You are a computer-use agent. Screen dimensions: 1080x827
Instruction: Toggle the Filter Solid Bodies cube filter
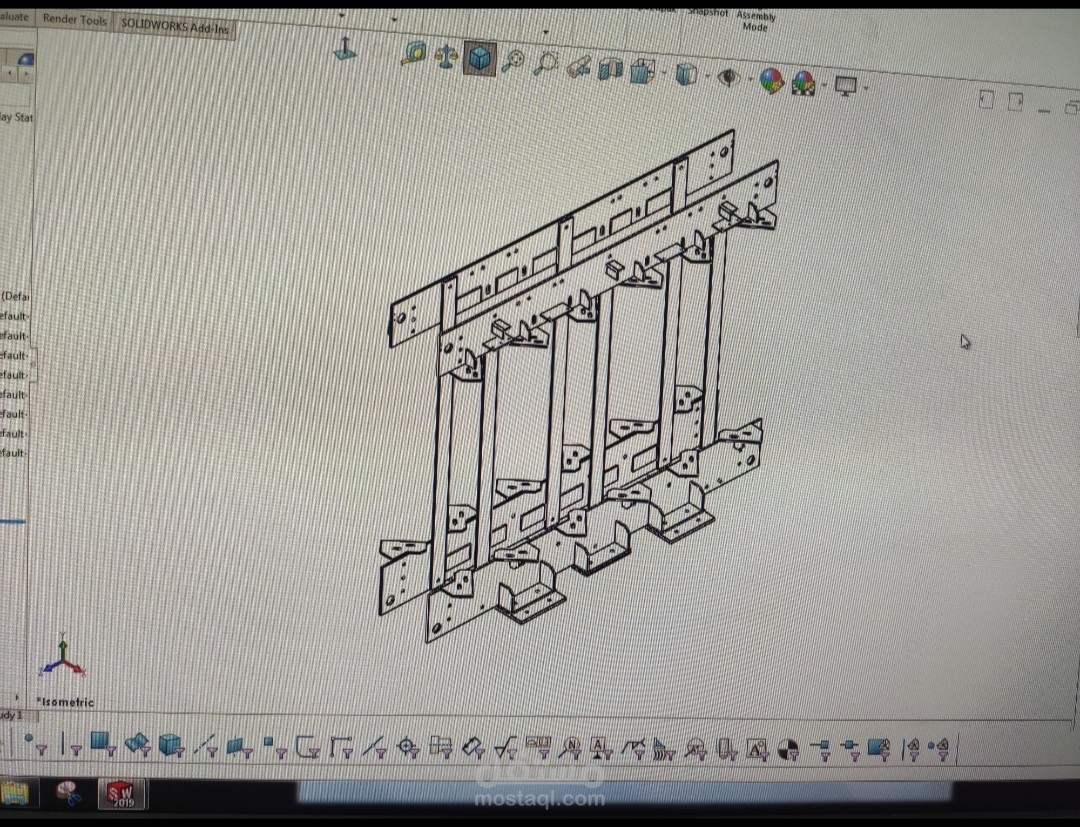tap(170, 745)
